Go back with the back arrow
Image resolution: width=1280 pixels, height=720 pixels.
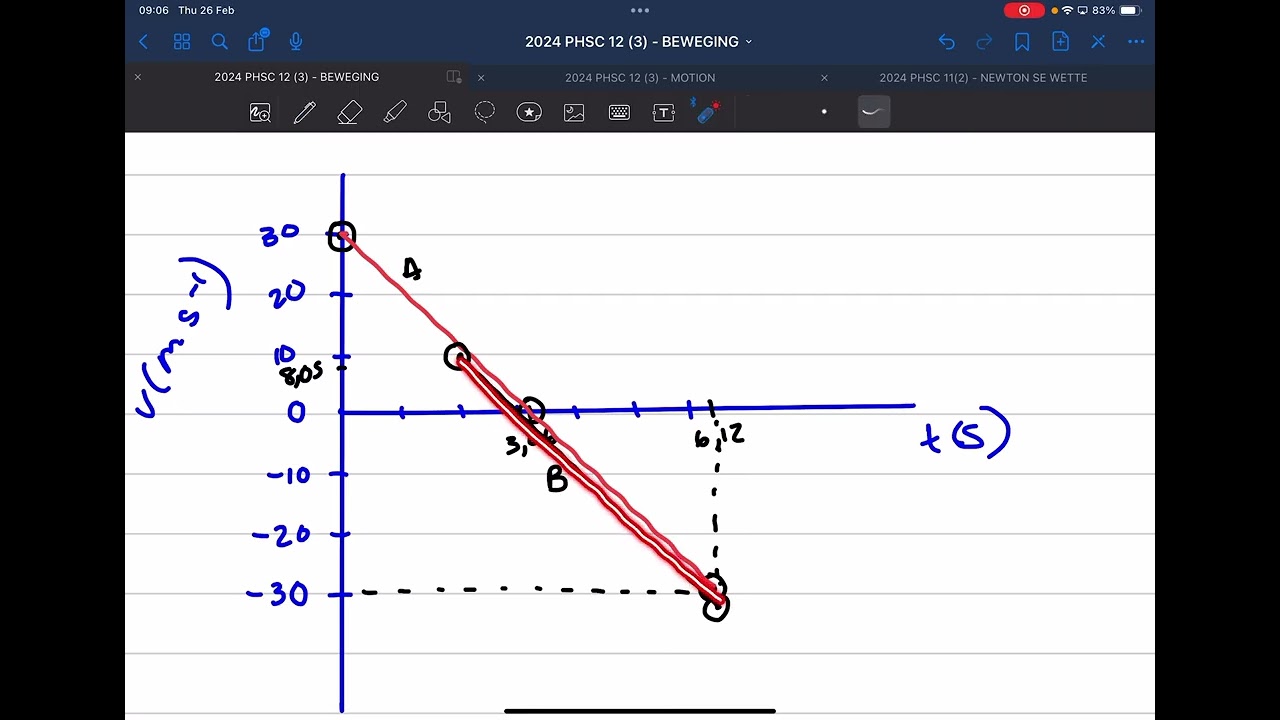[143, 41]
